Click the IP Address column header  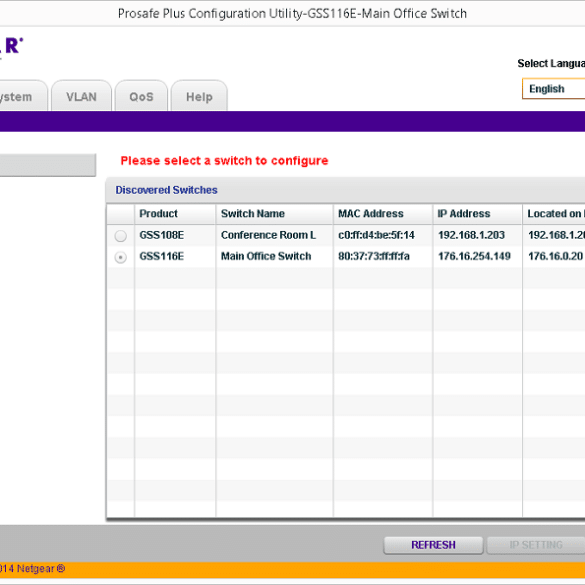pyautogui.click(x=477, y=214)
